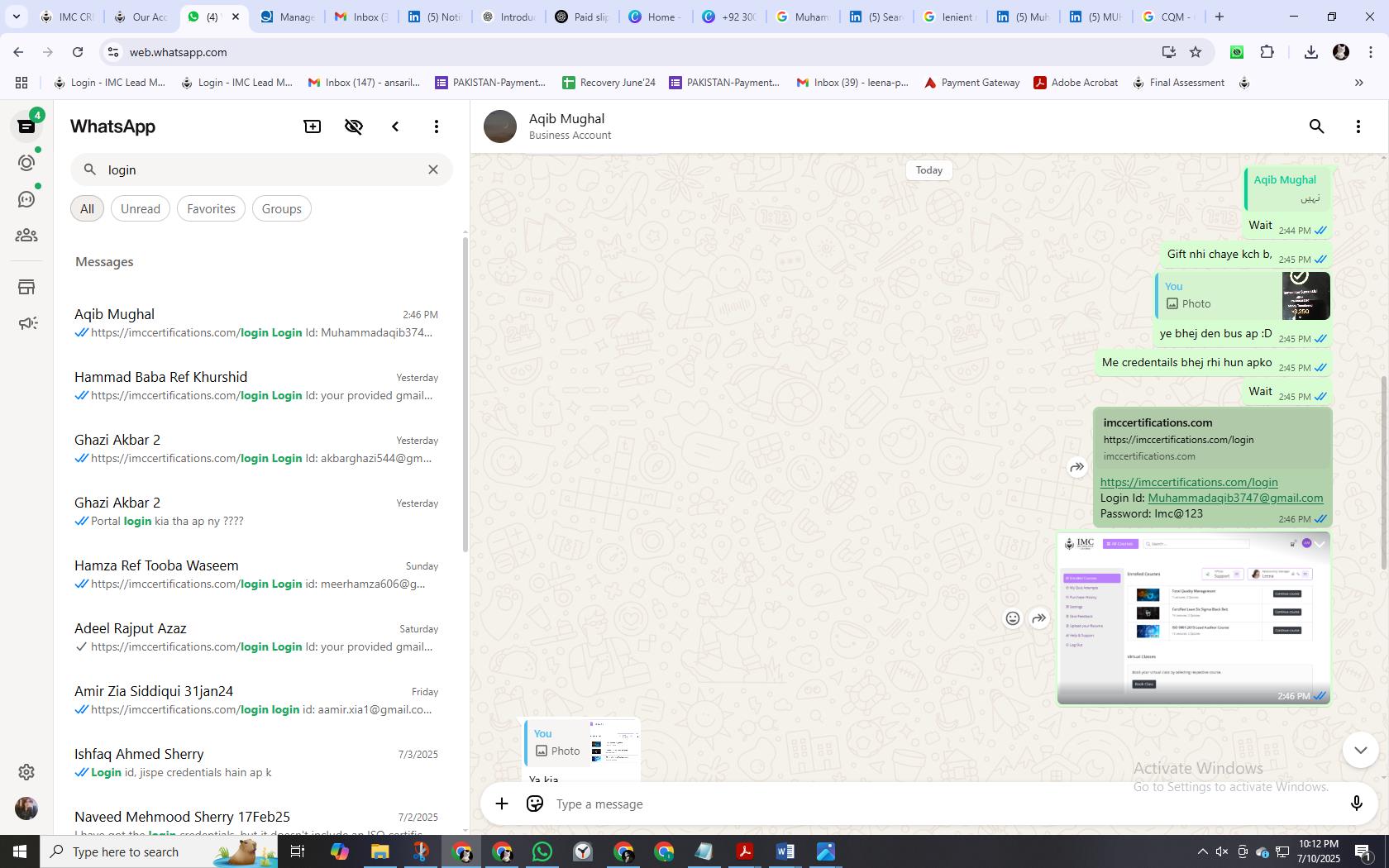Image resolution: width=1389 pixels, height=868 pixels.
Task: Open Hamza Ref Tooba Waseem result
Action: click(x=256, y=575)
